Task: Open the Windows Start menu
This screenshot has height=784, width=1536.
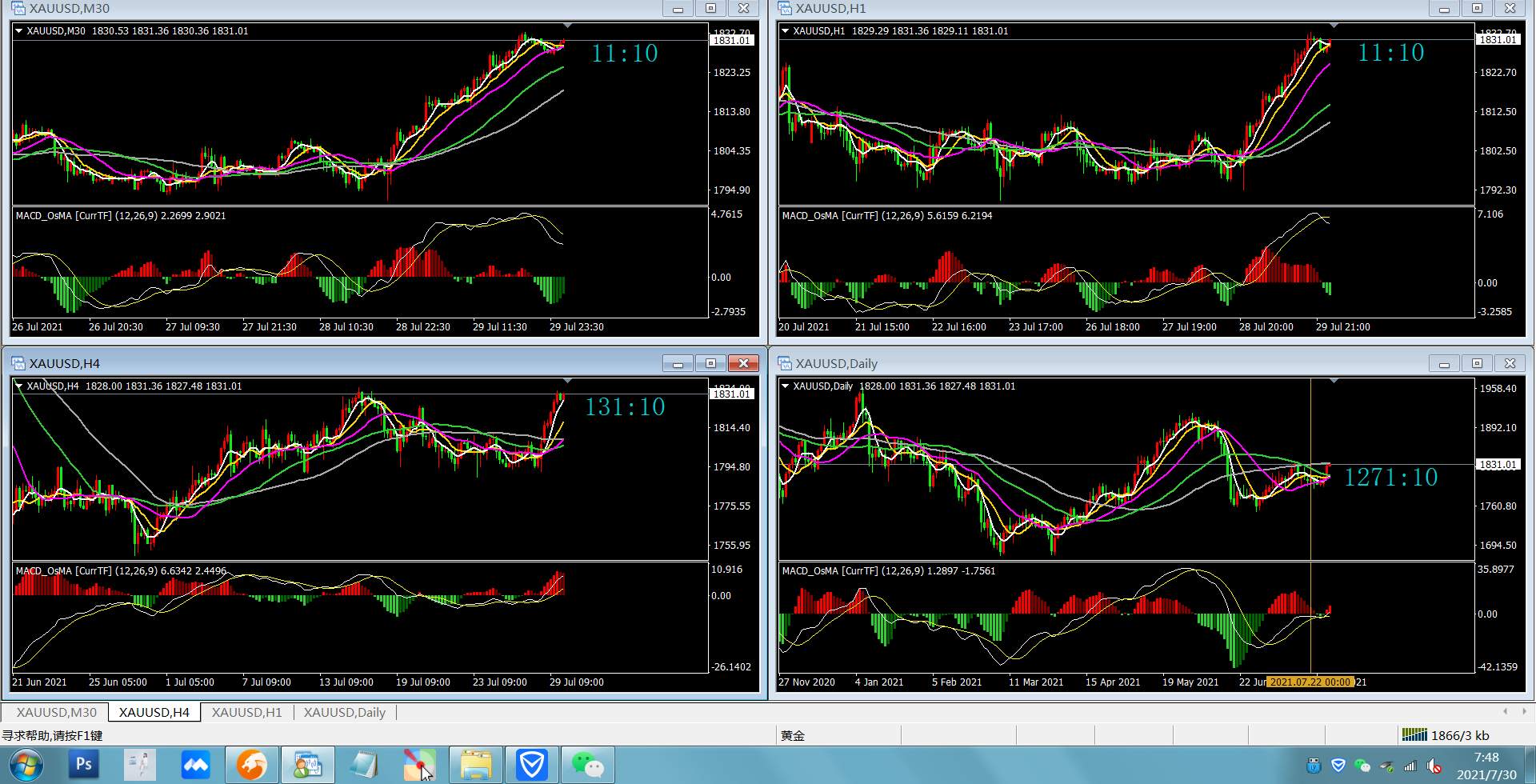Action: (26, 766)
